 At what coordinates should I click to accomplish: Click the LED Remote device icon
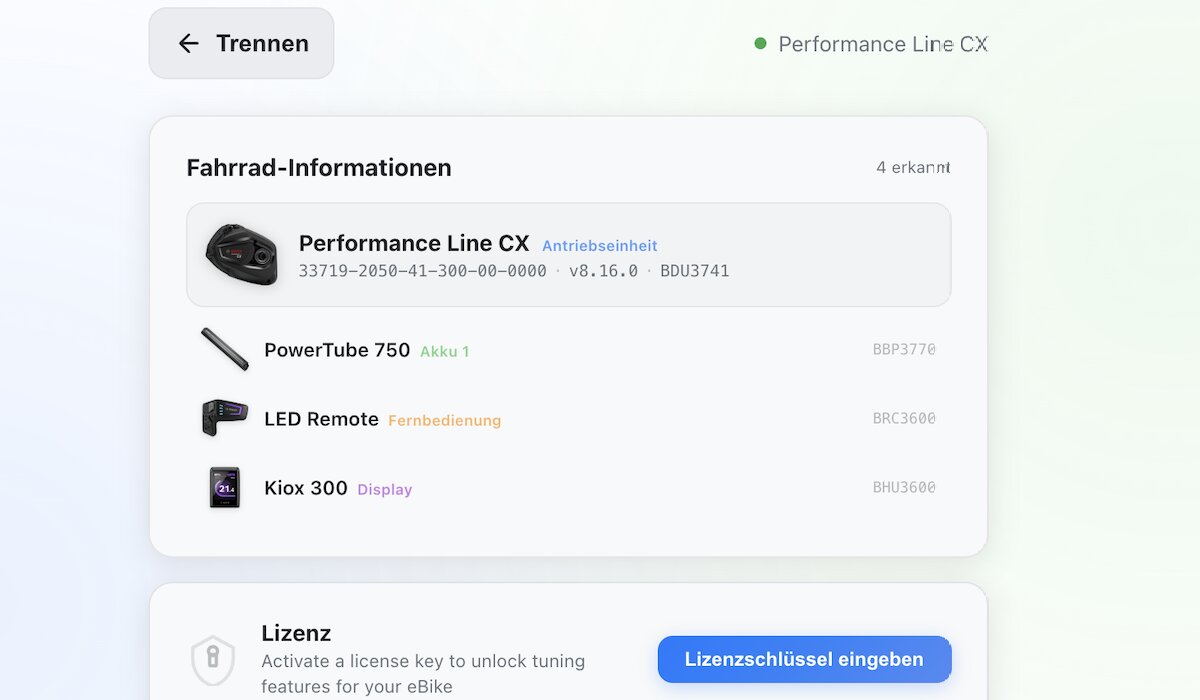[x=224, y=418]
